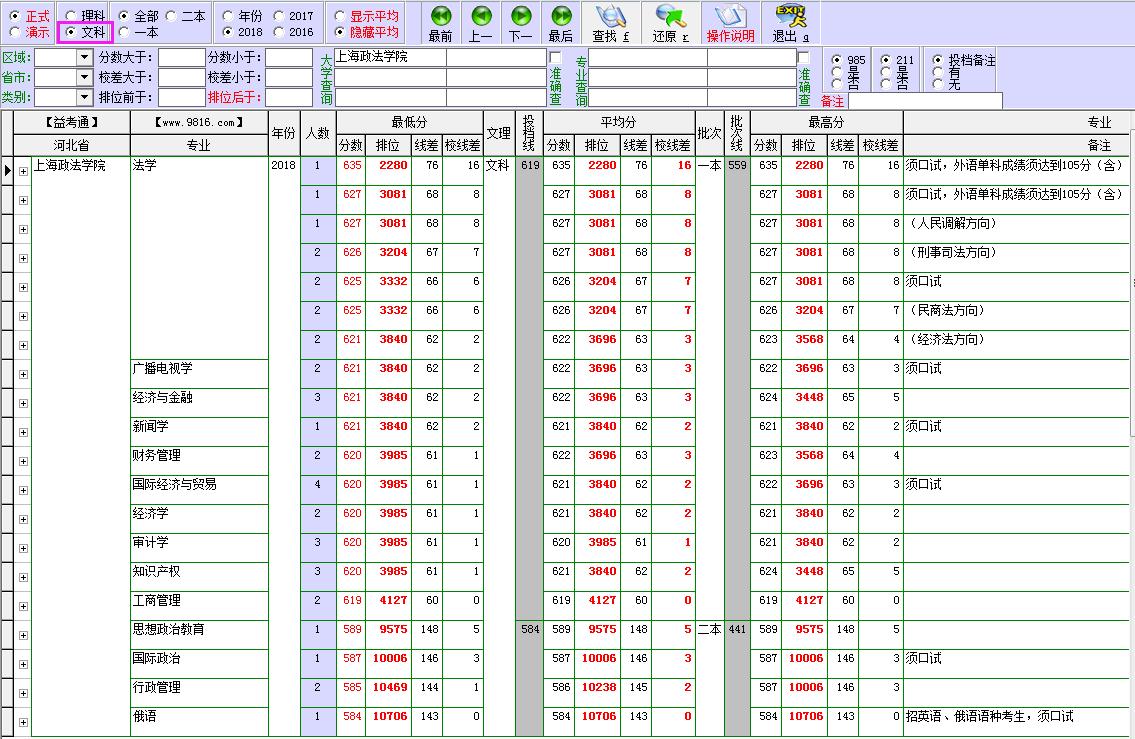Image resolution: width=1135 pixels, height=739 pixels.
Task: Select the 211 radio option
Action: pos(885,60)
